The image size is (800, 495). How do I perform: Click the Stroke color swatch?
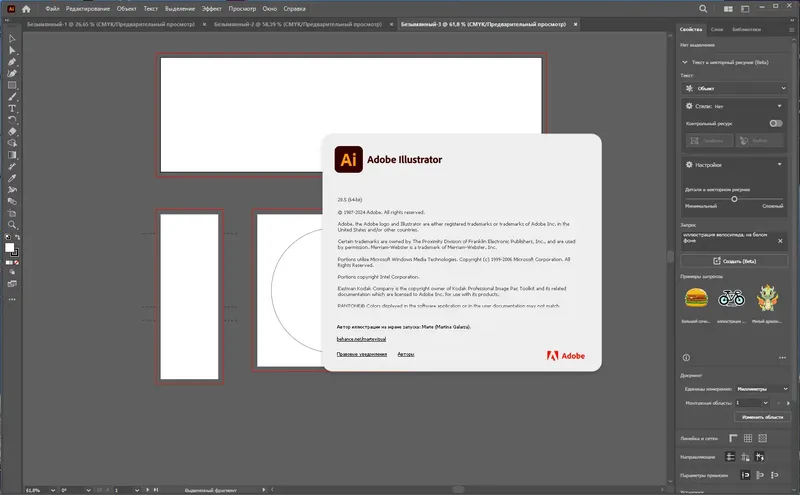pyautogui.click(x=14, y=253)
